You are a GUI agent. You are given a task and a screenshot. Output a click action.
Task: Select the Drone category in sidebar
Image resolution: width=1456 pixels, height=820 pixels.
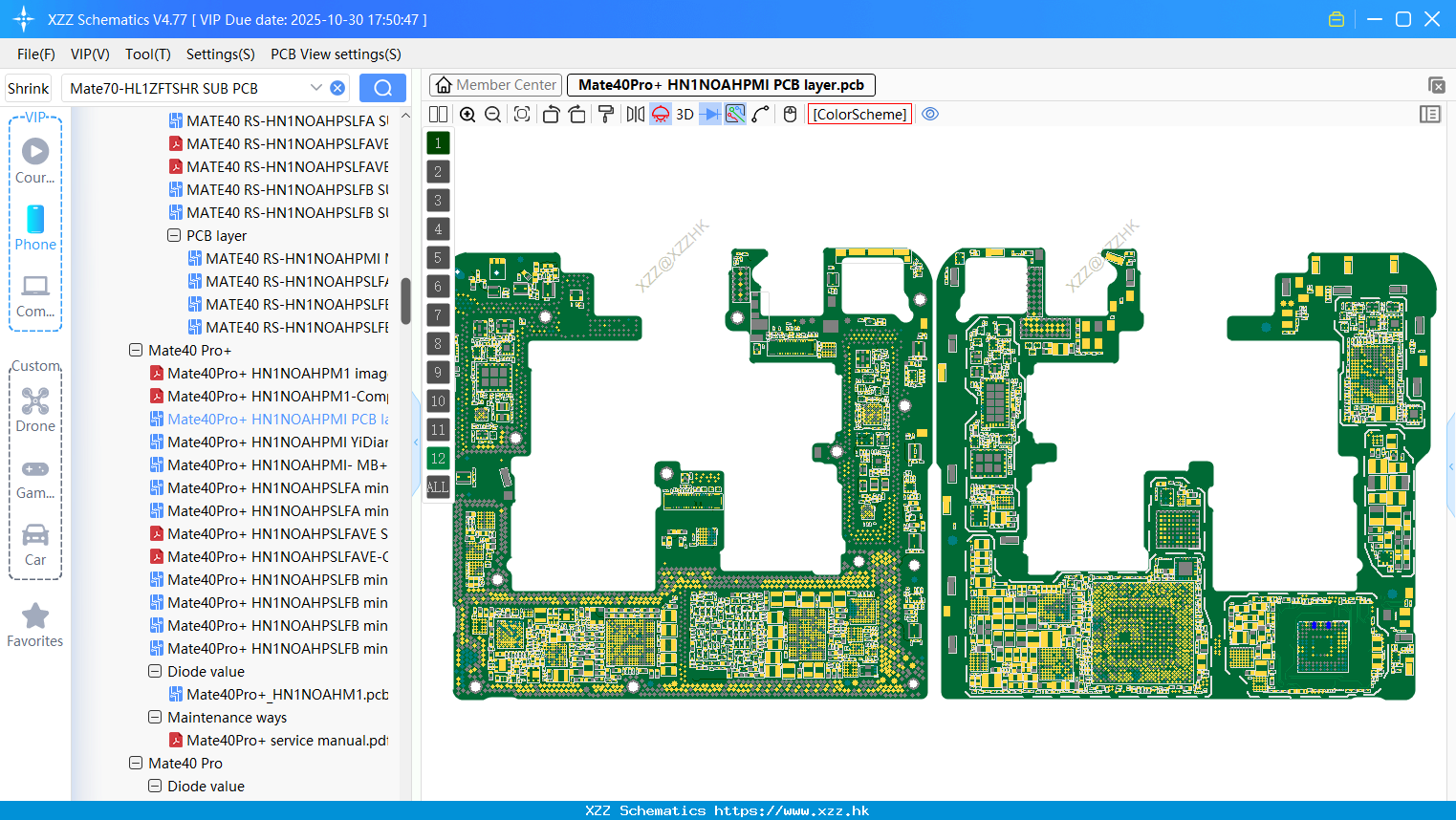(35, 409)
